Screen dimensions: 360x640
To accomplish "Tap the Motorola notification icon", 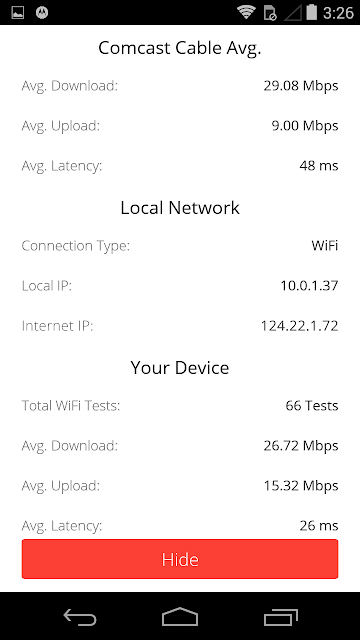I will pyautogui.click(x=42, y=13).
